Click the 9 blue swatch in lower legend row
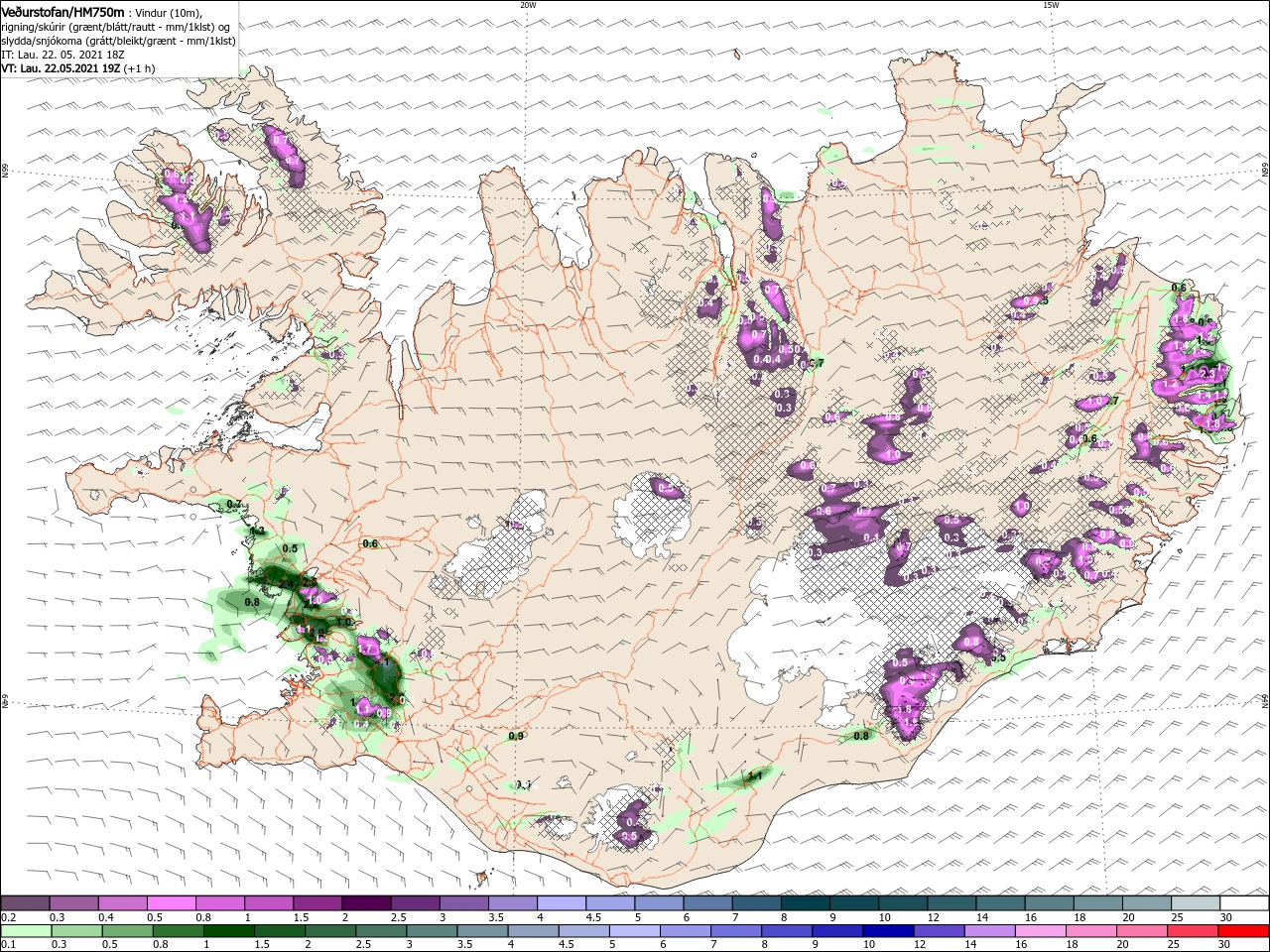The height and width of the screenshot is (952, 1270). (x=837, y=931)
